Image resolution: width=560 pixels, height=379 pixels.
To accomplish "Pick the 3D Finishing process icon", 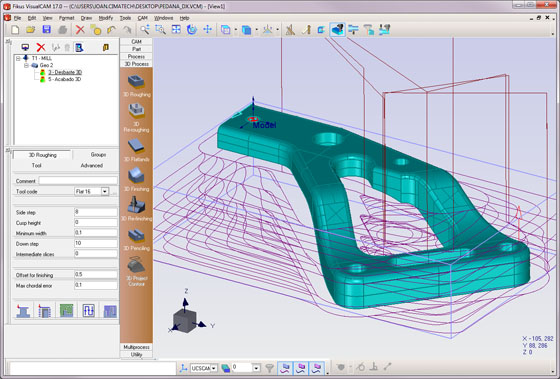I will (x=136, y=176).
